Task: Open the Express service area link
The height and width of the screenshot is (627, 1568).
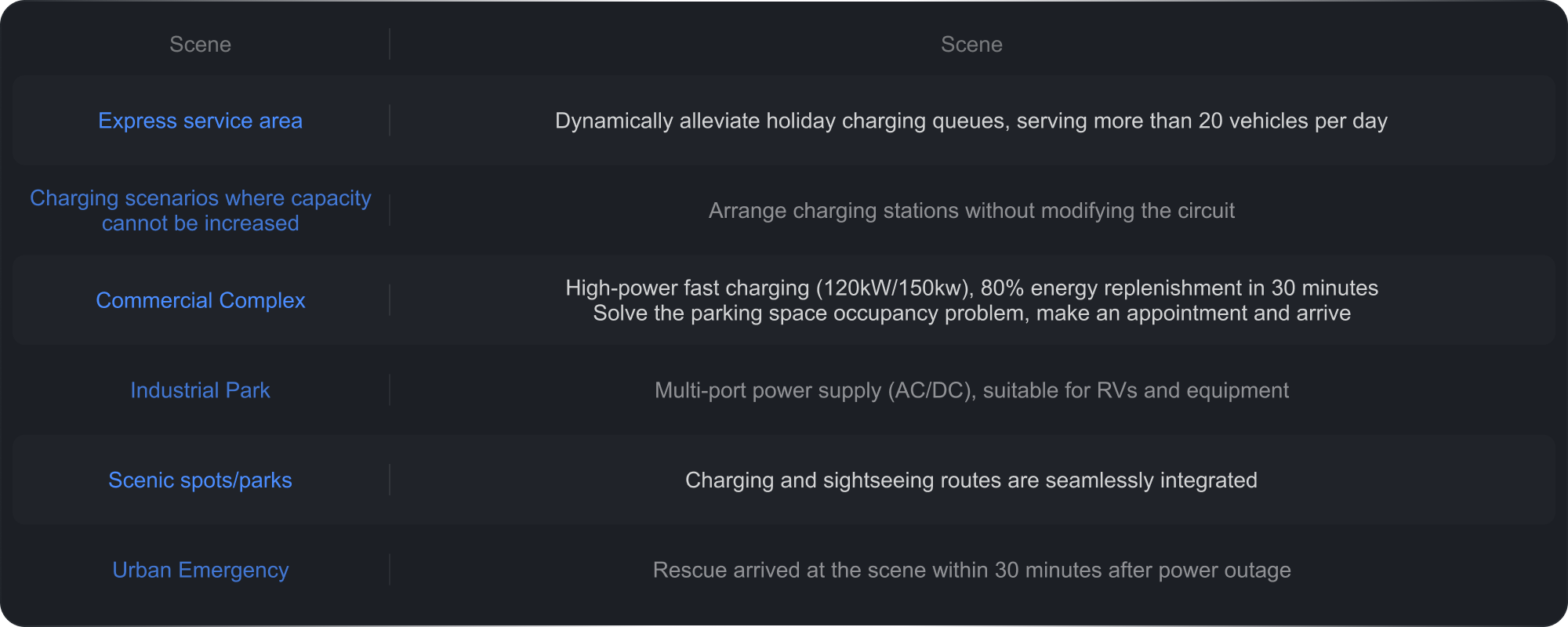Action: click(x=200, y=121)
